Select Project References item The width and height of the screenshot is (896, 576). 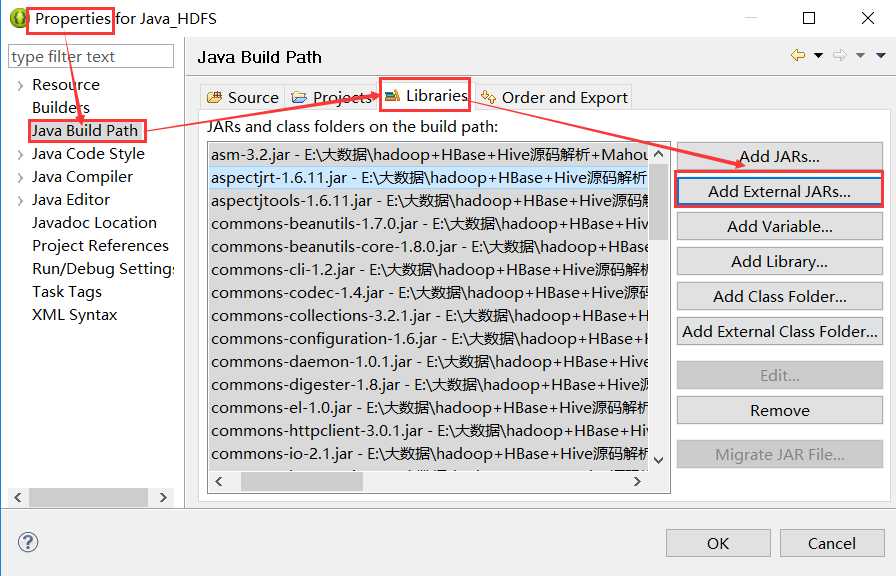click(x=100, y=245)
